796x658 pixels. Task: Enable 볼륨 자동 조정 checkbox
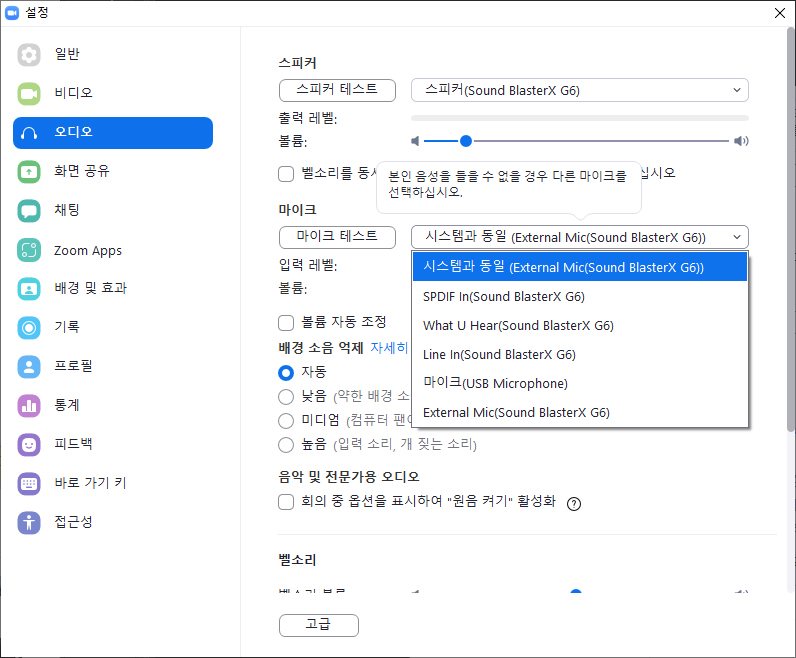pyautogui.click(x=286, y=322)
